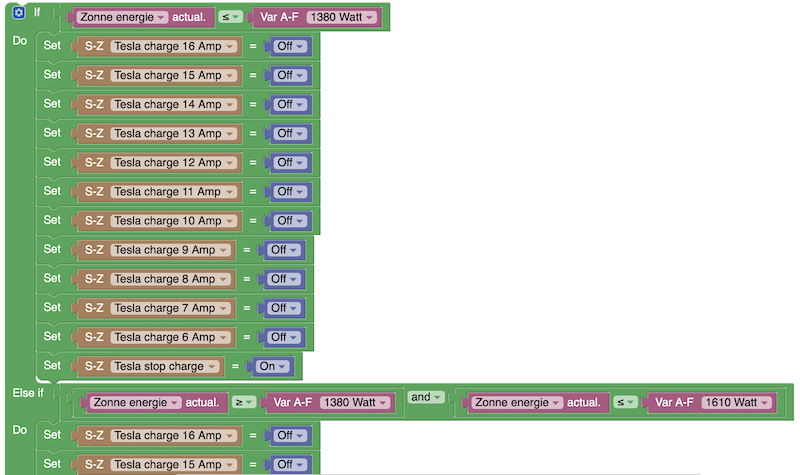Toggle Off value for Tesla charge 11 Amp

click(x=290, y=192)
